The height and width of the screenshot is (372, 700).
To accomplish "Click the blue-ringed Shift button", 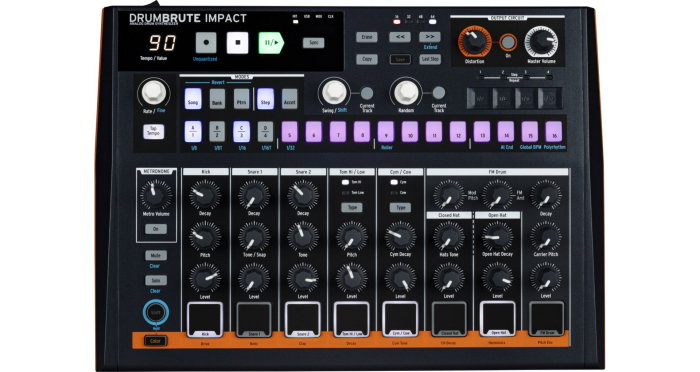I will coord(156,312).
